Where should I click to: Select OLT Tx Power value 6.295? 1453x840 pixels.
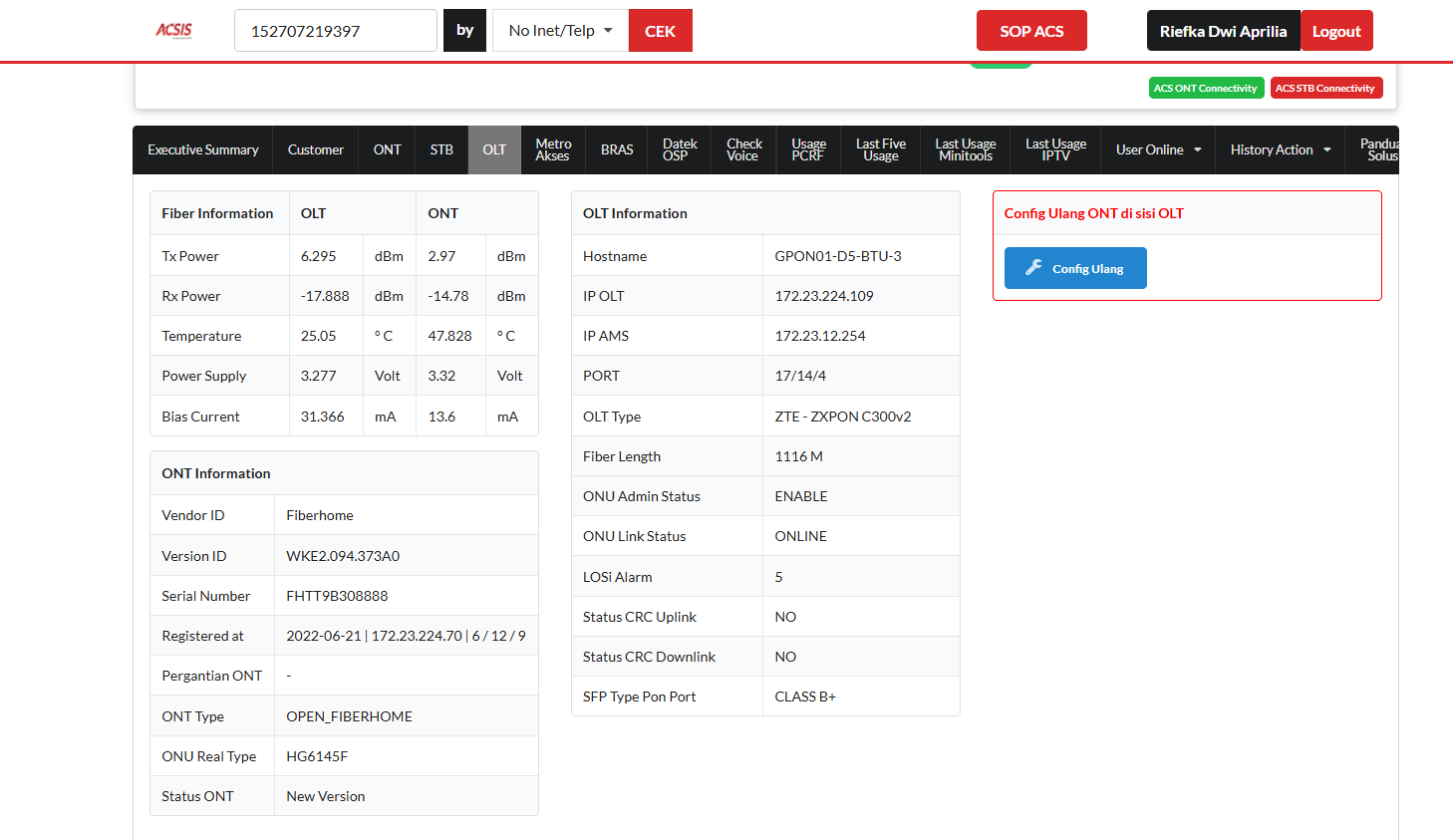319,256
